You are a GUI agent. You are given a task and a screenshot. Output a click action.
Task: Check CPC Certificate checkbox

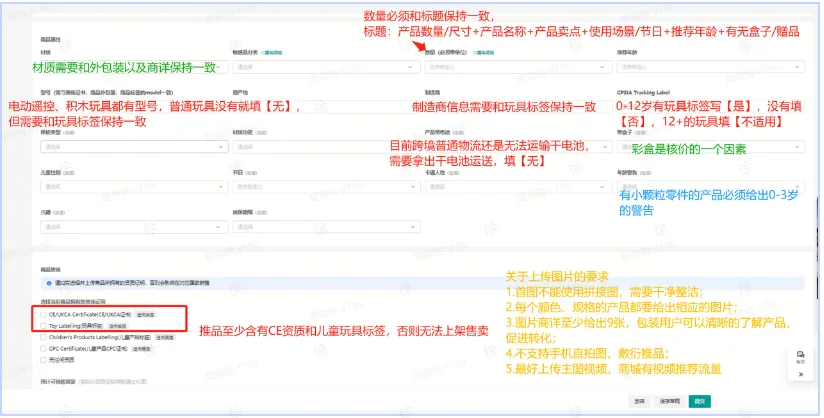[43, 349]
